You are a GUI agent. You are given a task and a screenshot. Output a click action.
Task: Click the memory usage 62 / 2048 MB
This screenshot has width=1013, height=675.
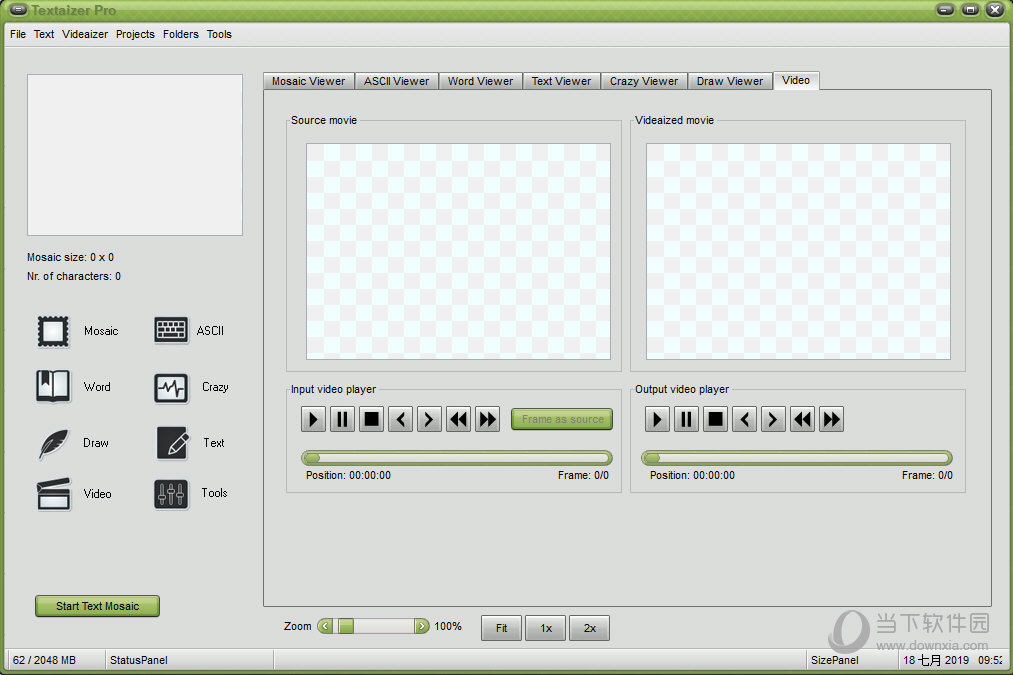coord(45,660)
